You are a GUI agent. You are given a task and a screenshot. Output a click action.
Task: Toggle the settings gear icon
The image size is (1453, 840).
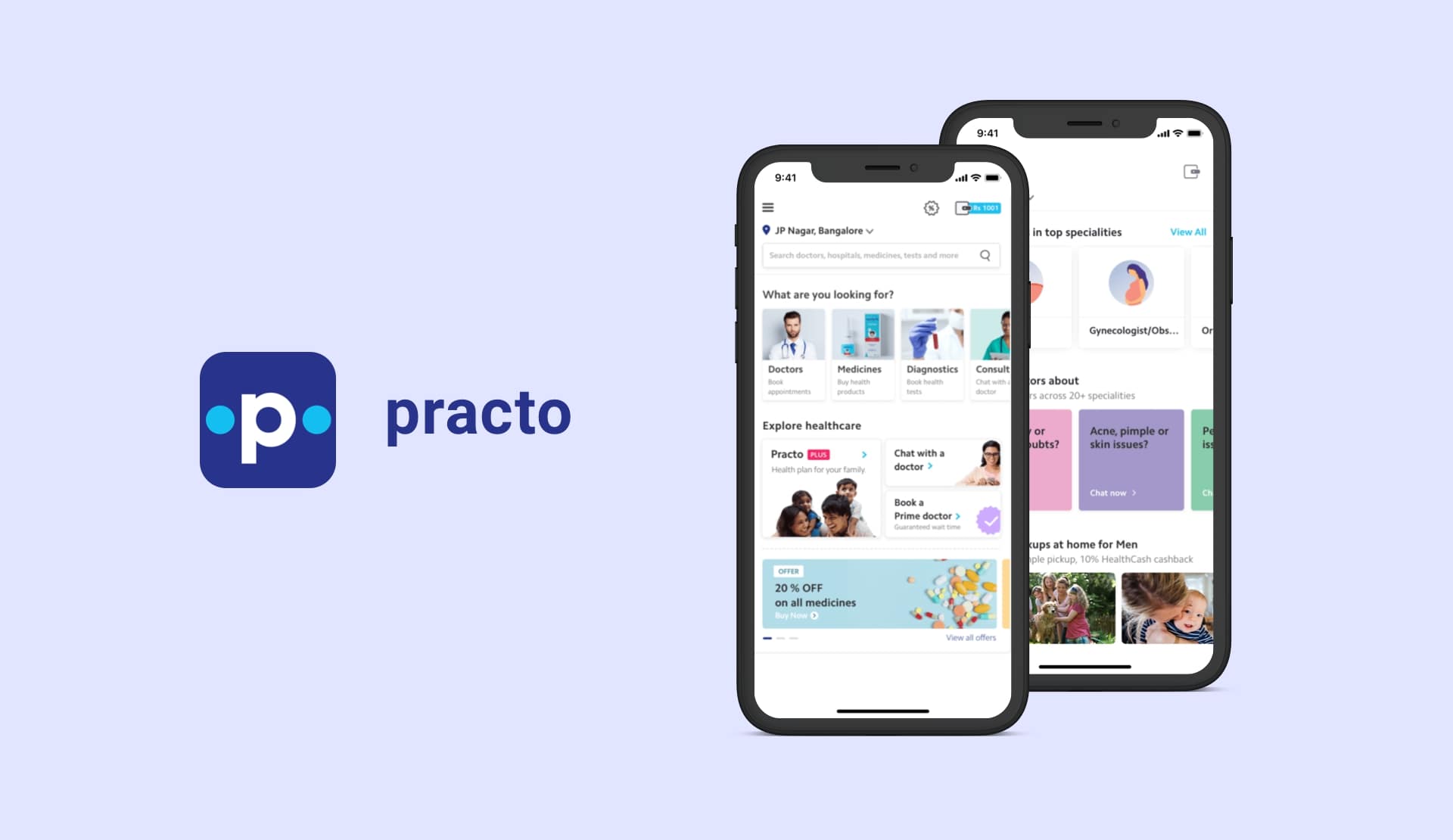(931, 207)
